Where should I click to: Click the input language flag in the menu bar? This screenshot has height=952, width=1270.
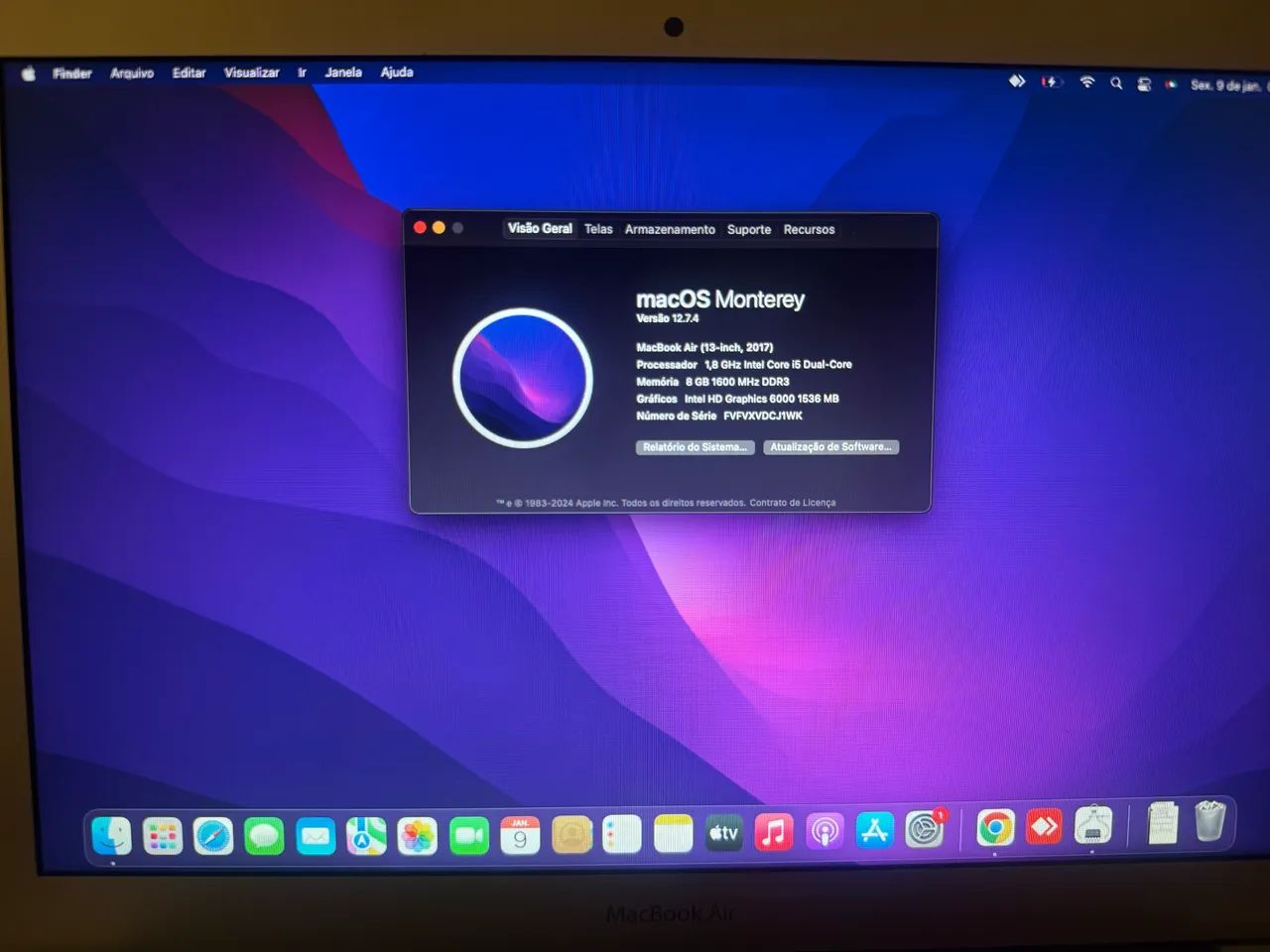click(1172, 84)
